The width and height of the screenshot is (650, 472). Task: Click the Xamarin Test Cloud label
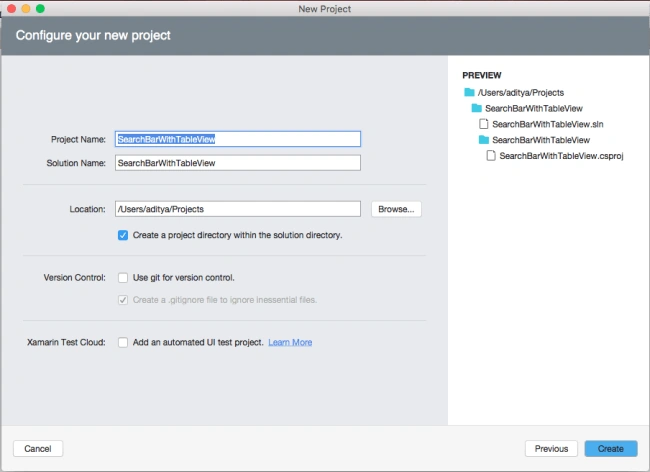[x=66, y=342]
